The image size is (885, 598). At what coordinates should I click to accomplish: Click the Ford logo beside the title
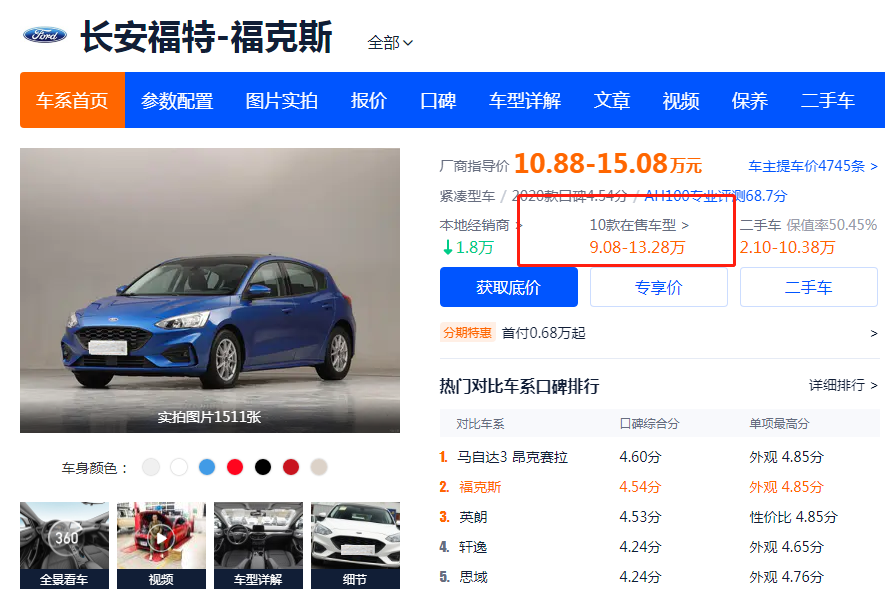[x=45, y=35]
